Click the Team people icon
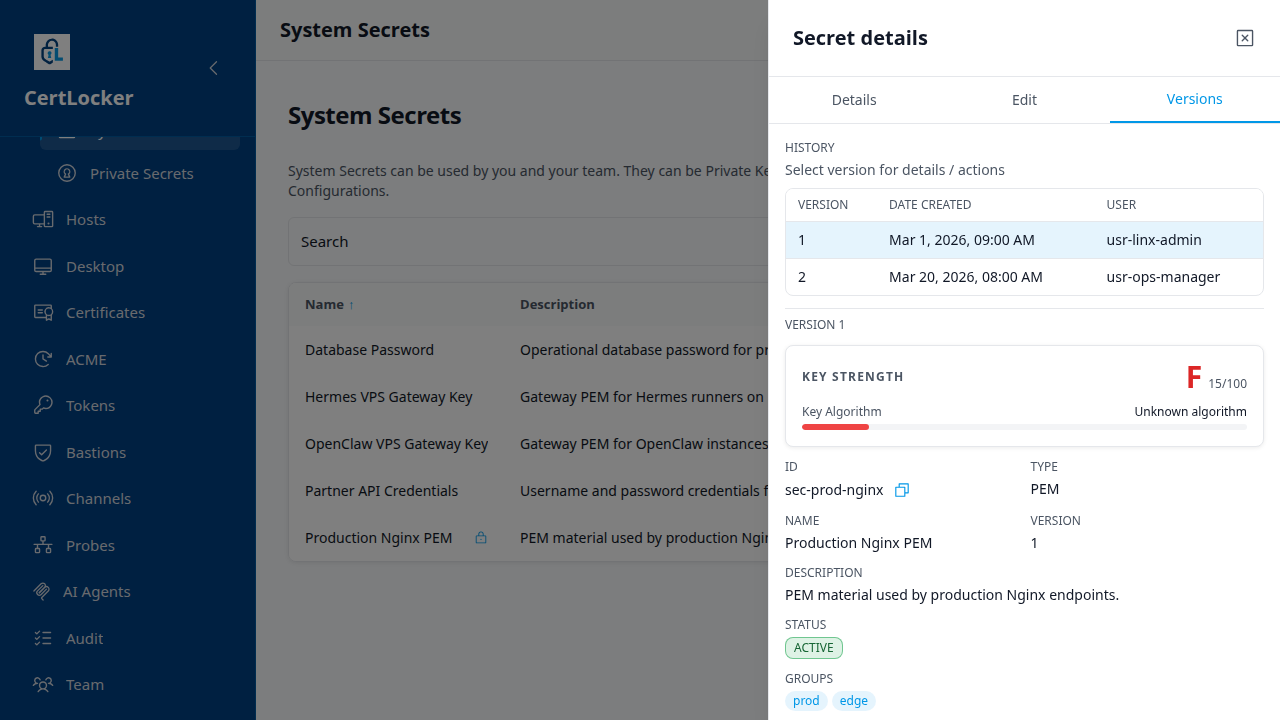Image resolution: width=1280 pixels, height=720 pixels. (x=42, y=685)
